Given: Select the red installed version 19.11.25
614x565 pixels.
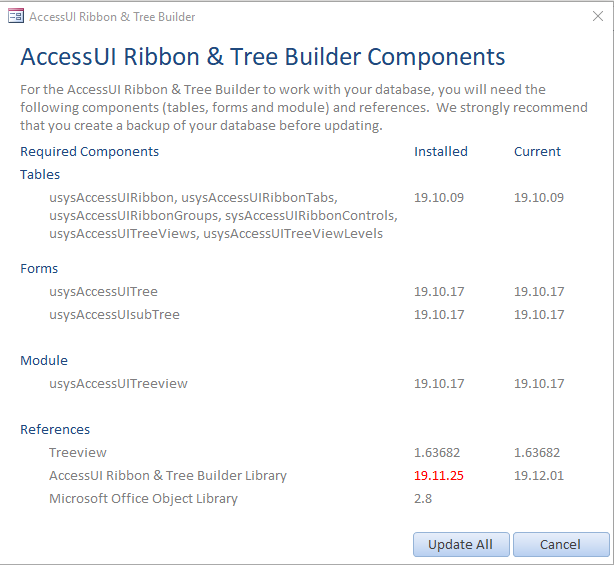Looking at the screenshot, I should click(439, 475).
